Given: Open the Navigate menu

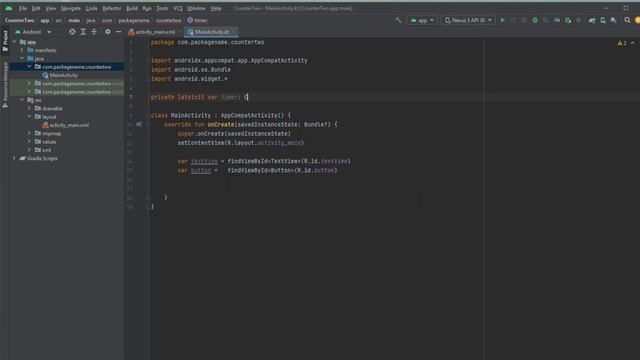Looking at the screenshot, I should 71,8.
